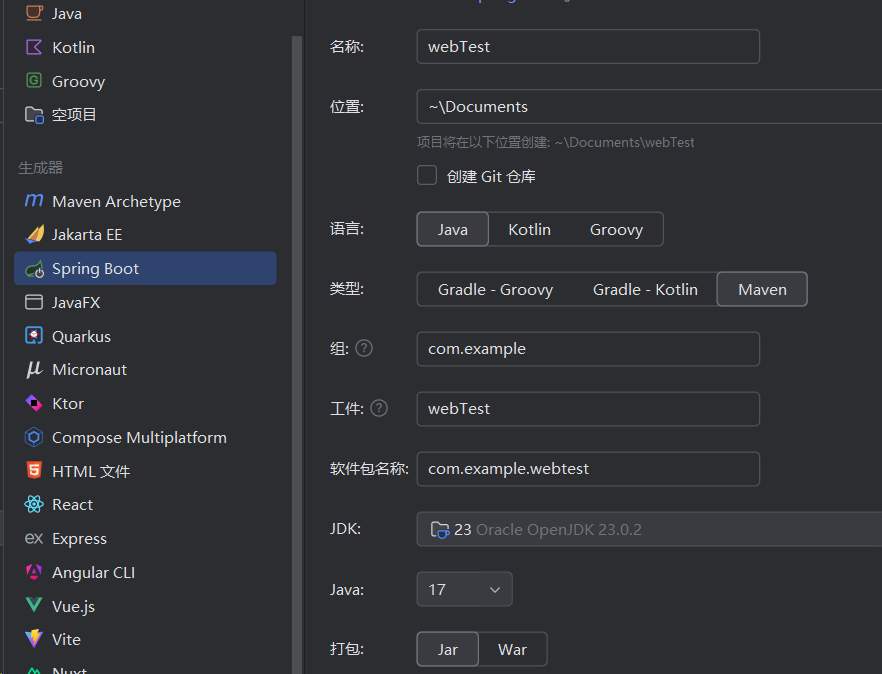Select Java as the language
This screenshot has height=674, width=882.
pyautogui.click(x=453, y=229)
